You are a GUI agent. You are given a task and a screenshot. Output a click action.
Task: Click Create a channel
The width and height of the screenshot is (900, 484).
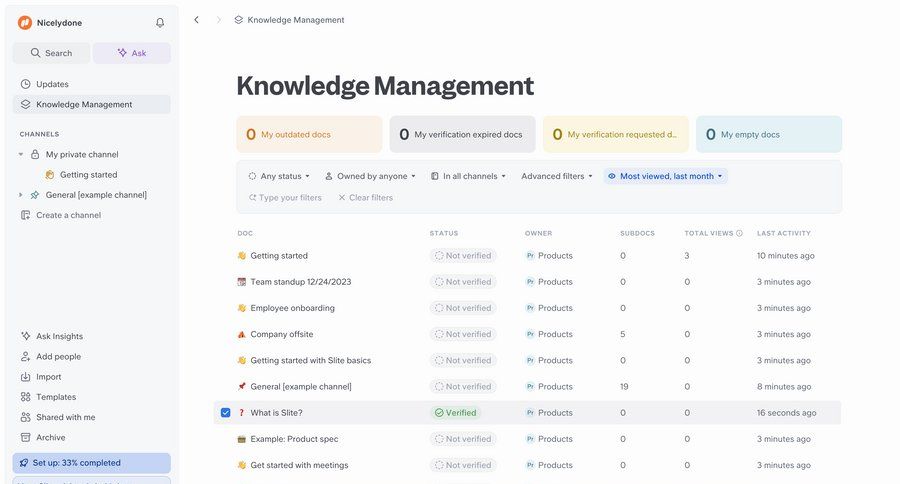click(x=68, y=215)
